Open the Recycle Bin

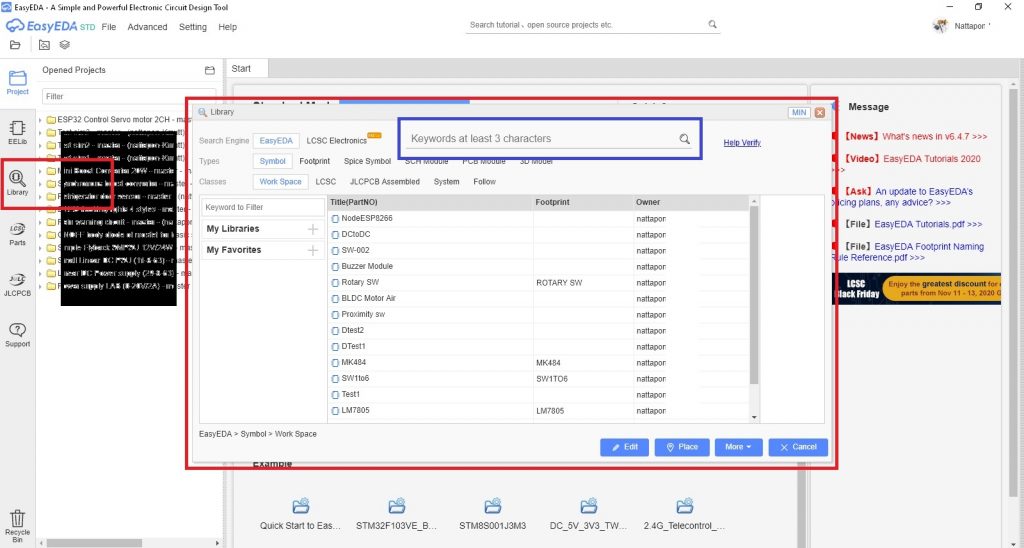pos(18,526)
